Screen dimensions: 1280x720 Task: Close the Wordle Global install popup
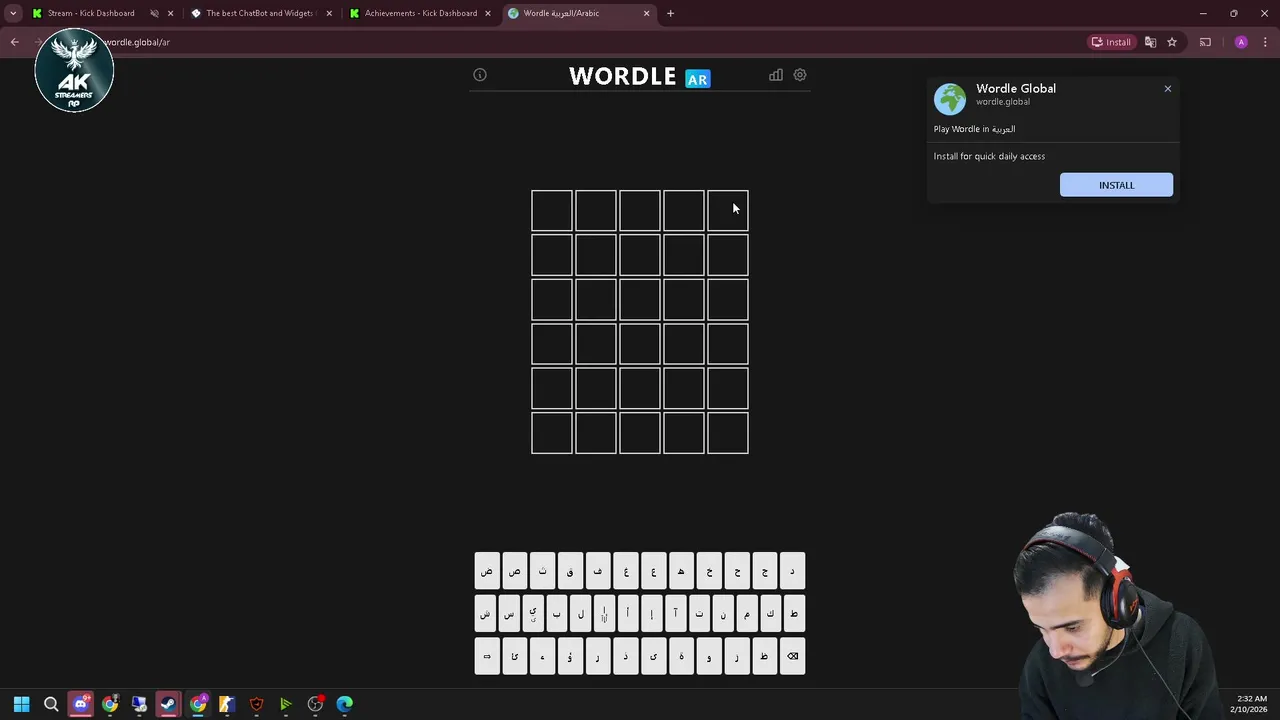1167,89
